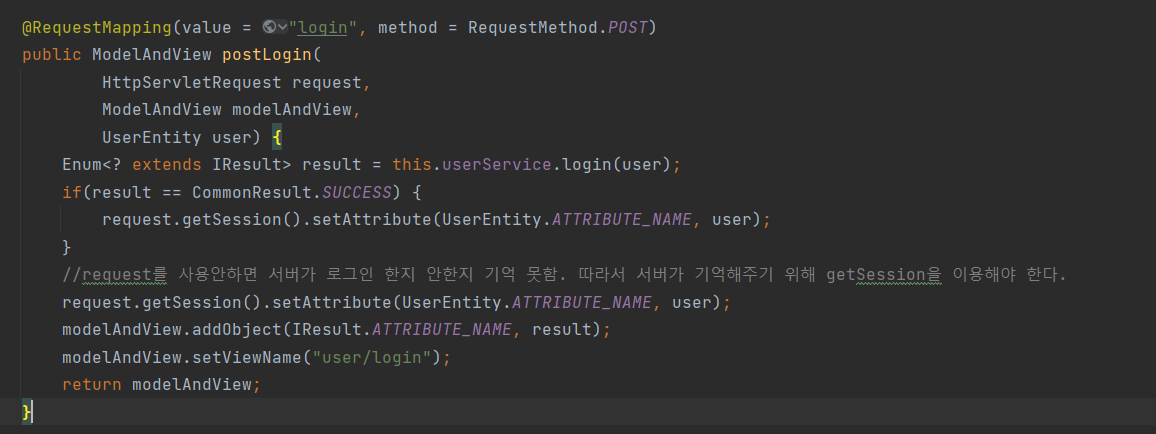Click the addObject method call
This screenshot has height=434, width=1156.
[x=237, y=330]
